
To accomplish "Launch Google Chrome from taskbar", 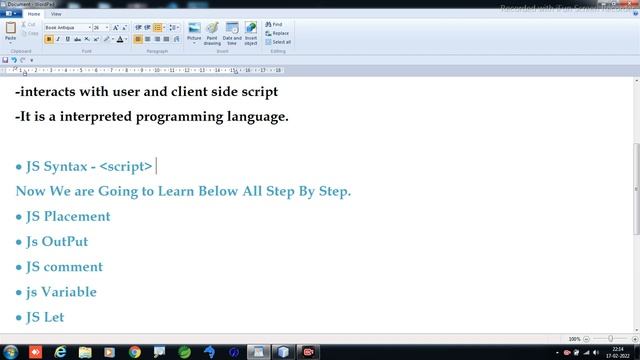I will pos(134,352).
